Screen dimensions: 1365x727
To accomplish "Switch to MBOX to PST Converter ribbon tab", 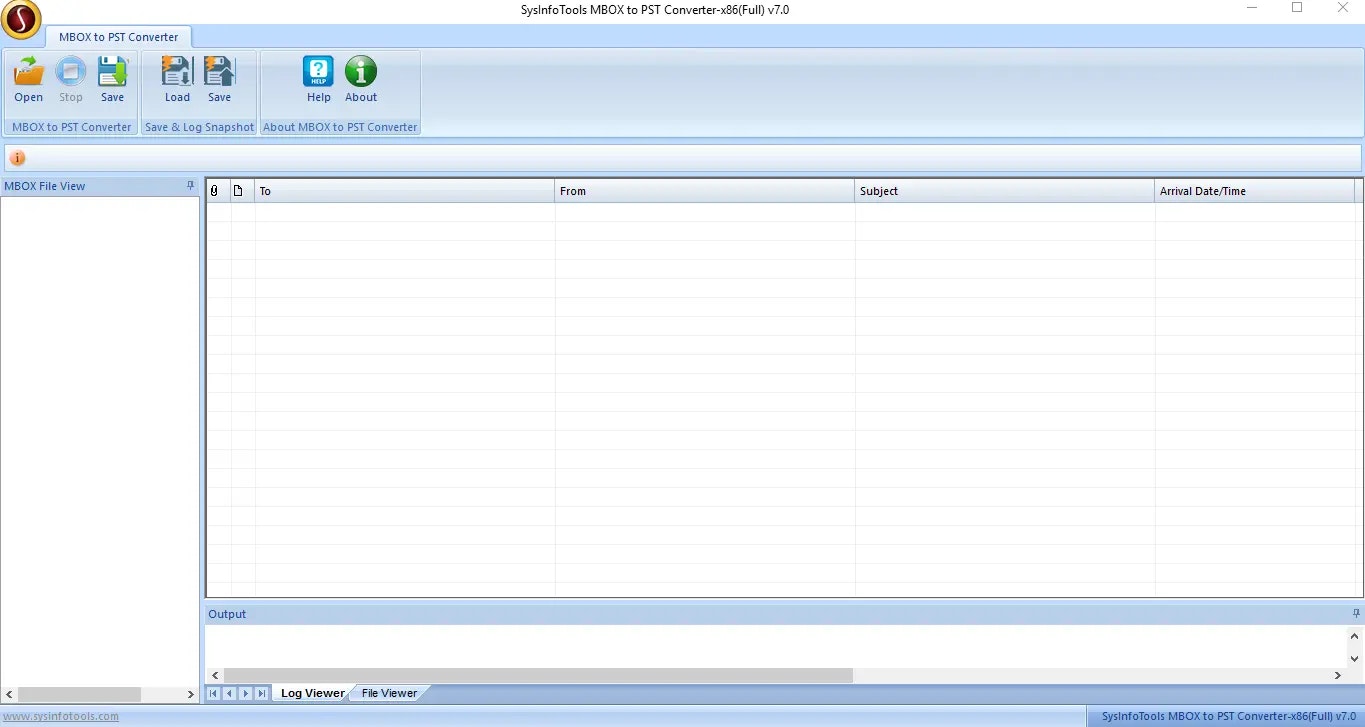I will [118, 37].
